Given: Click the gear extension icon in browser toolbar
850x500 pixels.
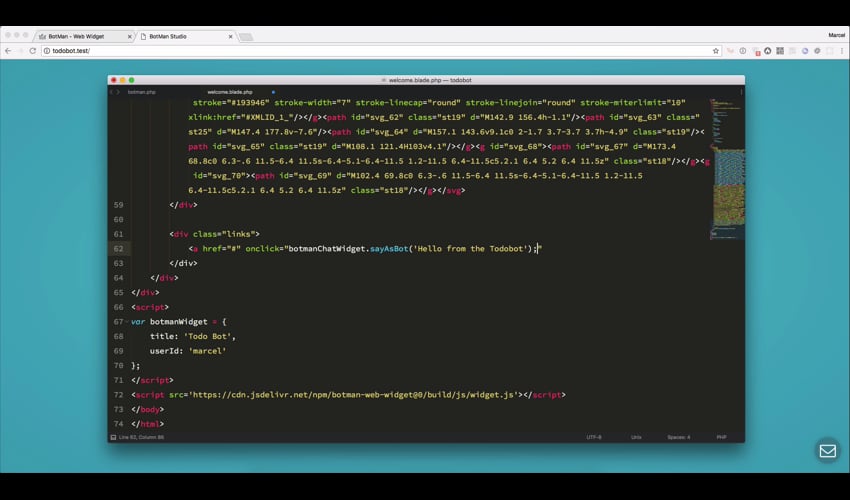Looking at the screenshot, I should tap(817, 50).
